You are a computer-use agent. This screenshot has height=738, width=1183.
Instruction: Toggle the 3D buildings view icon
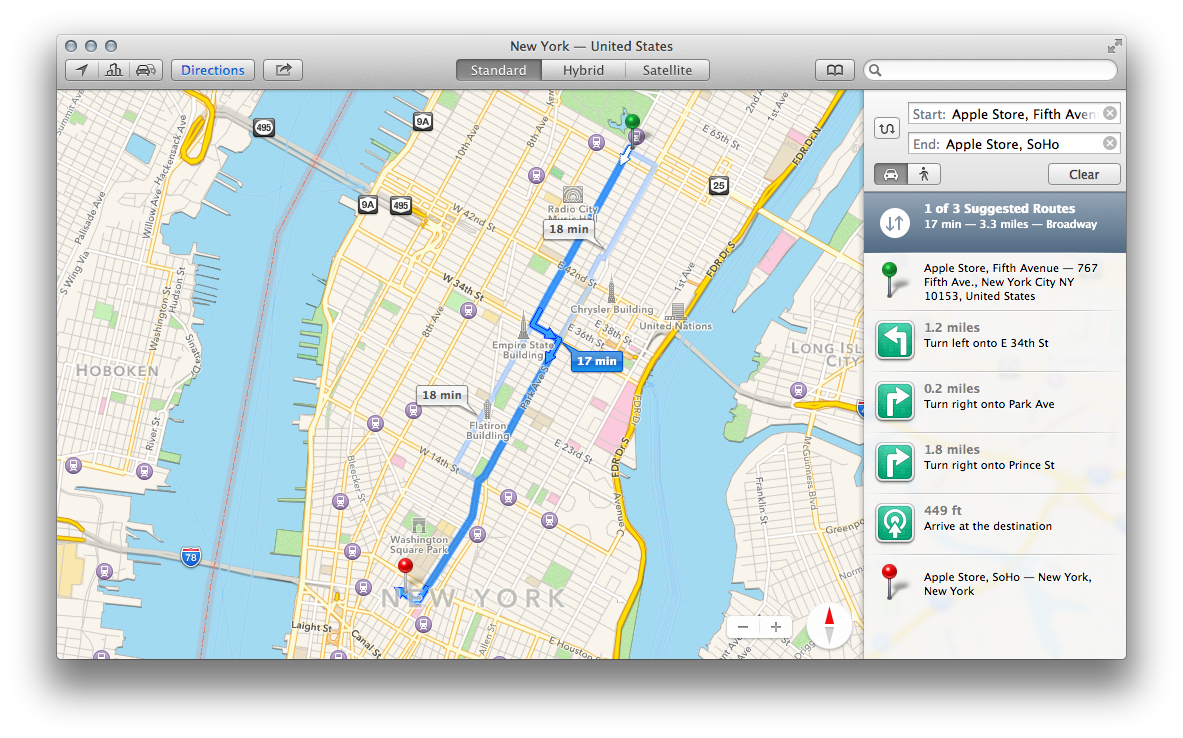(x=114, y=70)
